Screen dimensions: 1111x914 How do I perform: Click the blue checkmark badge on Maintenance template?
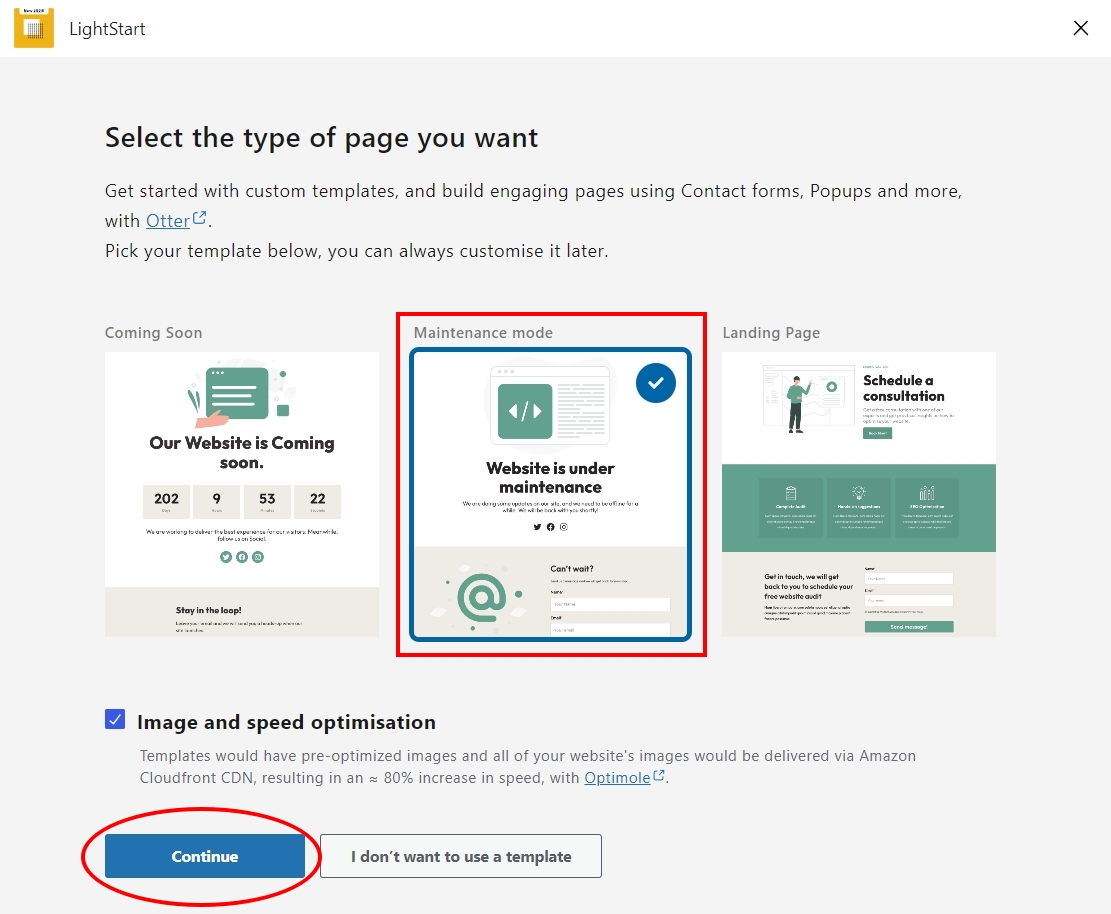coord(656,383)
